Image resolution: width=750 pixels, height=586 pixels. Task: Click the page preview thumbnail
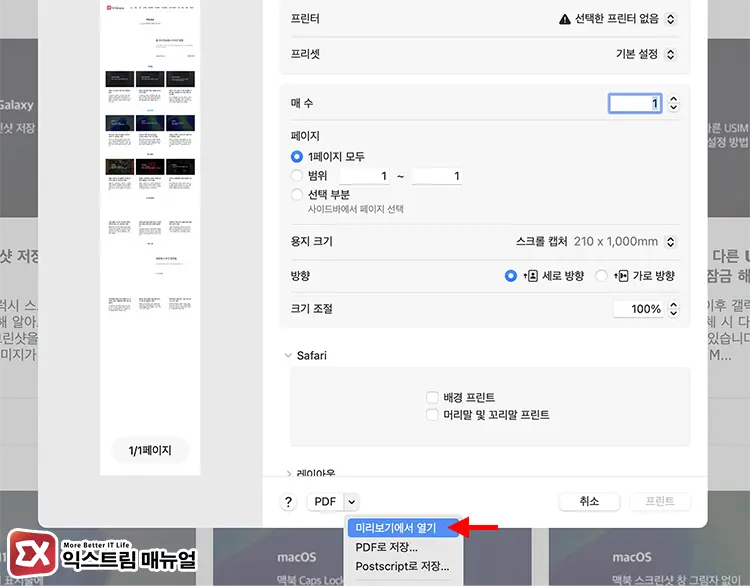click(x=150, y=237)
